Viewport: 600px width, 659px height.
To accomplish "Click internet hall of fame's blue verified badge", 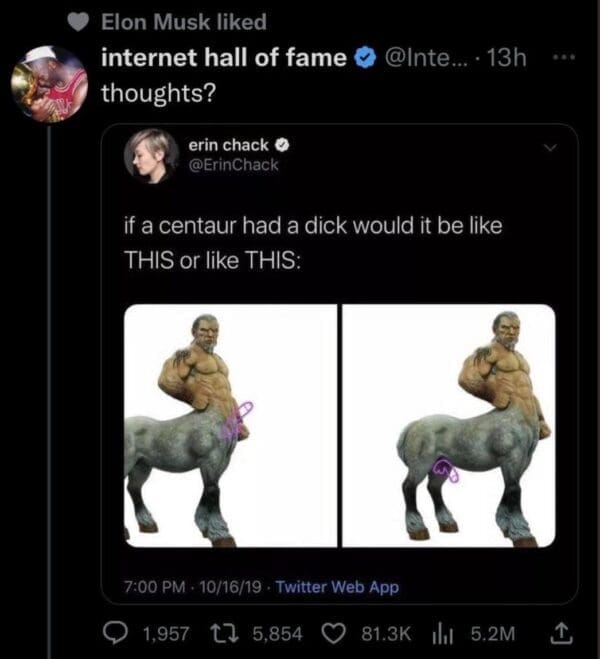I will 364,59.
